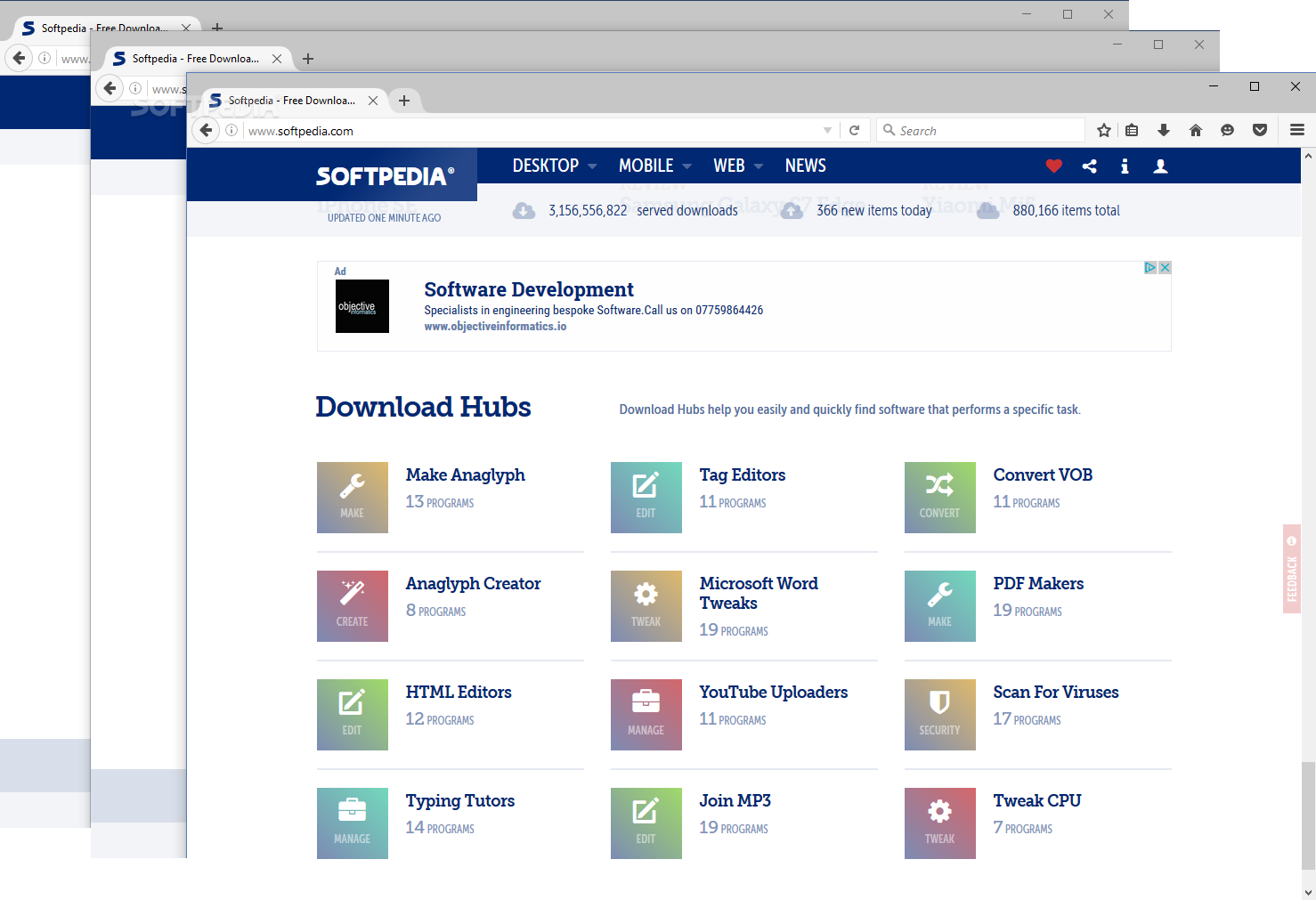
Task: Open the Pocket shield icon
Action: (x=1260, y=131)
